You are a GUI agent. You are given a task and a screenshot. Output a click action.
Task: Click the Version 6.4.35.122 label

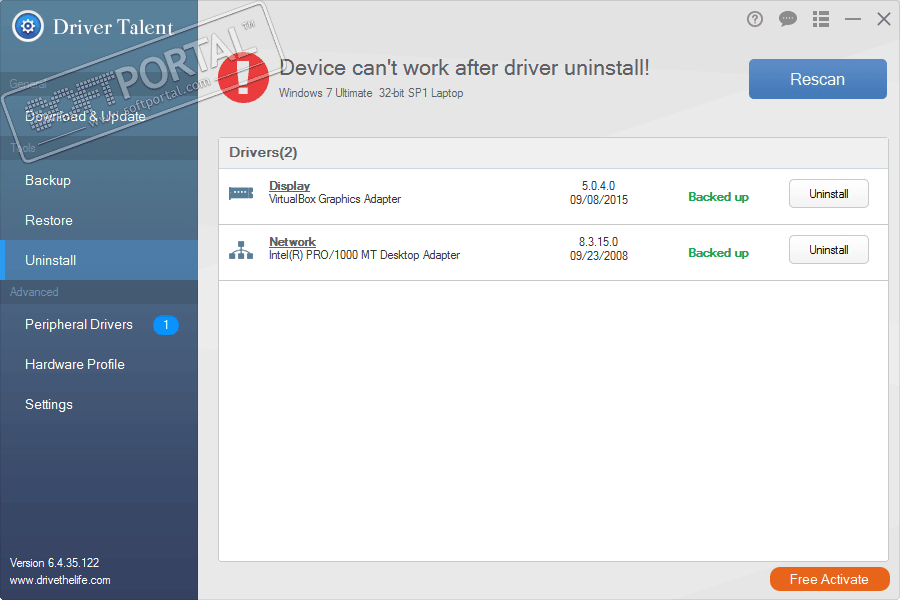[55, 563]
